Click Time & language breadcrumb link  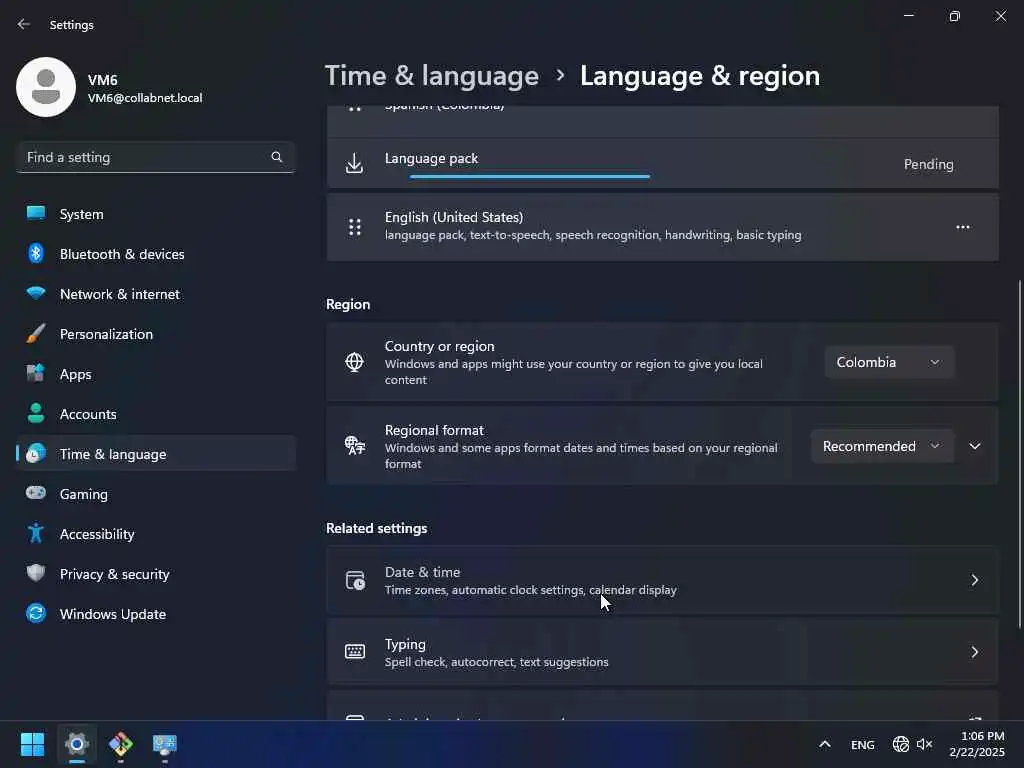(x=432, y=76)
